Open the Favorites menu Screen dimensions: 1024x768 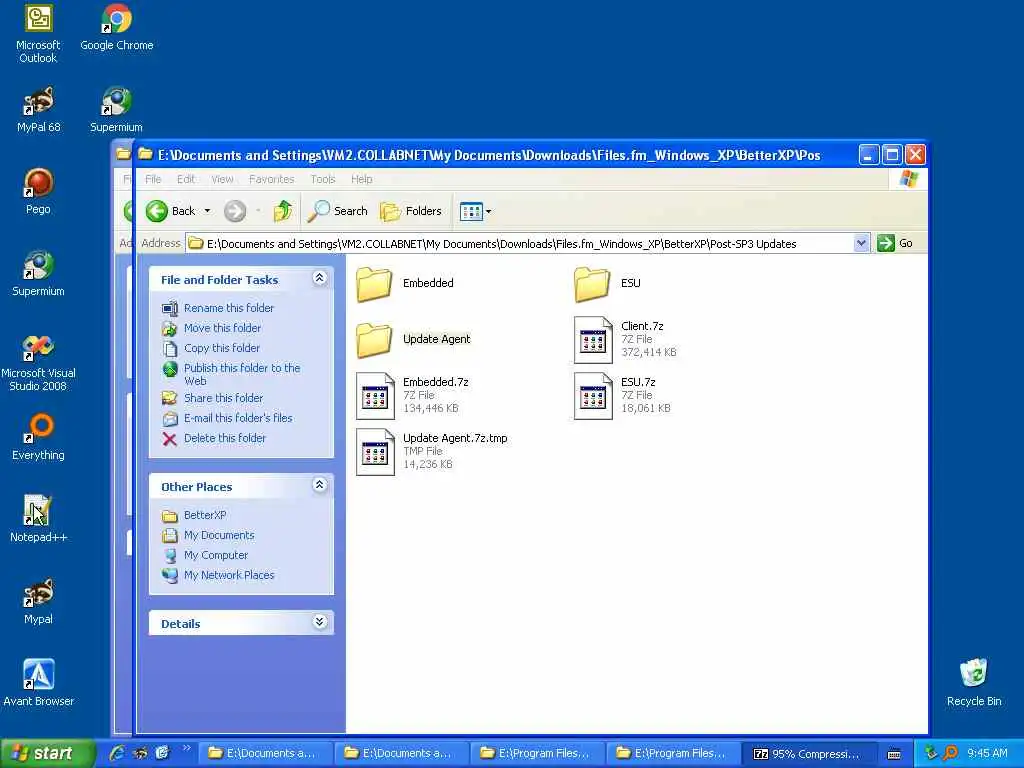click(x=271, y=179)
